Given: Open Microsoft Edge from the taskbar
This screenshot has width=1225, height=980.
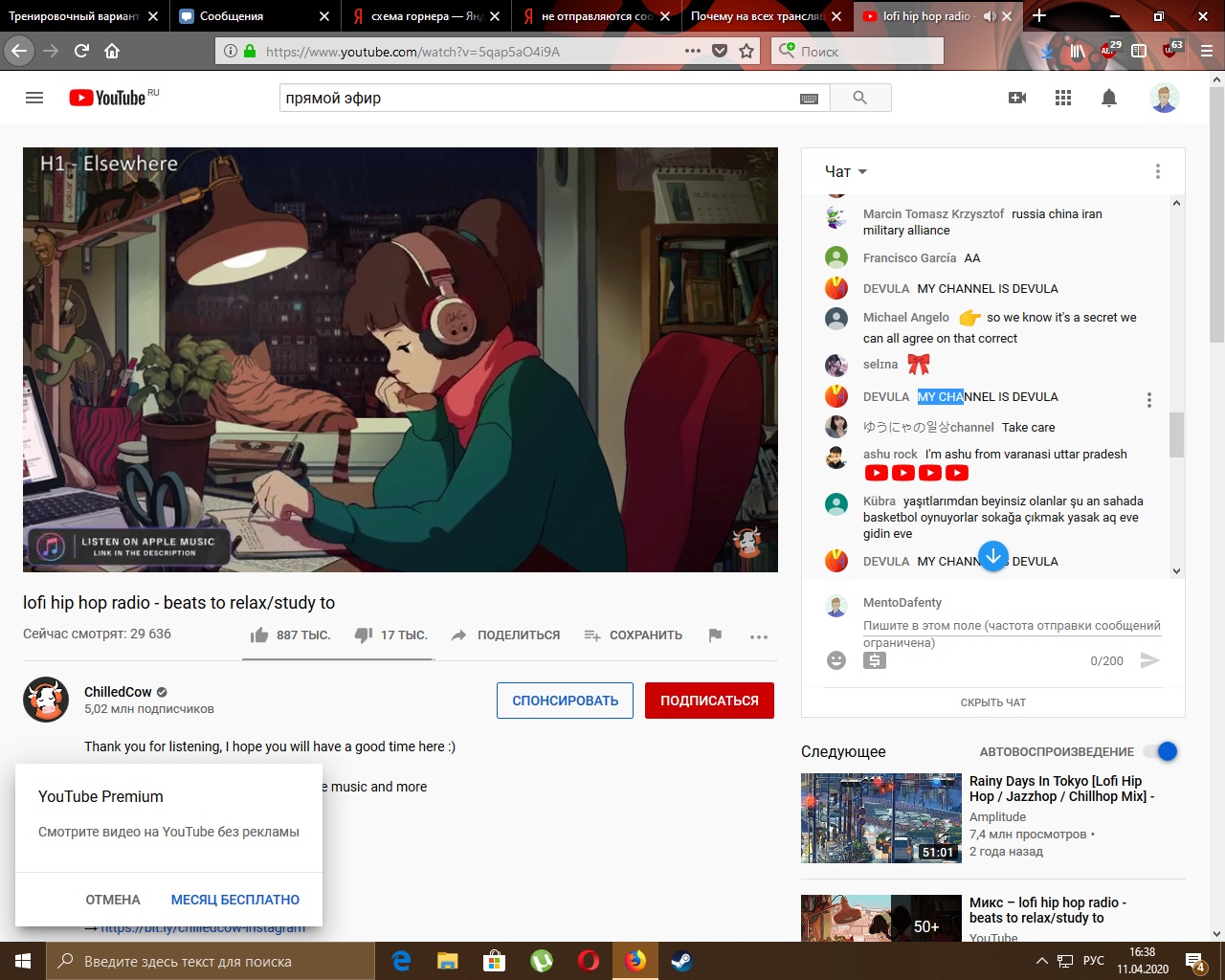Looking at the screenshot, I should click(402, 961).
